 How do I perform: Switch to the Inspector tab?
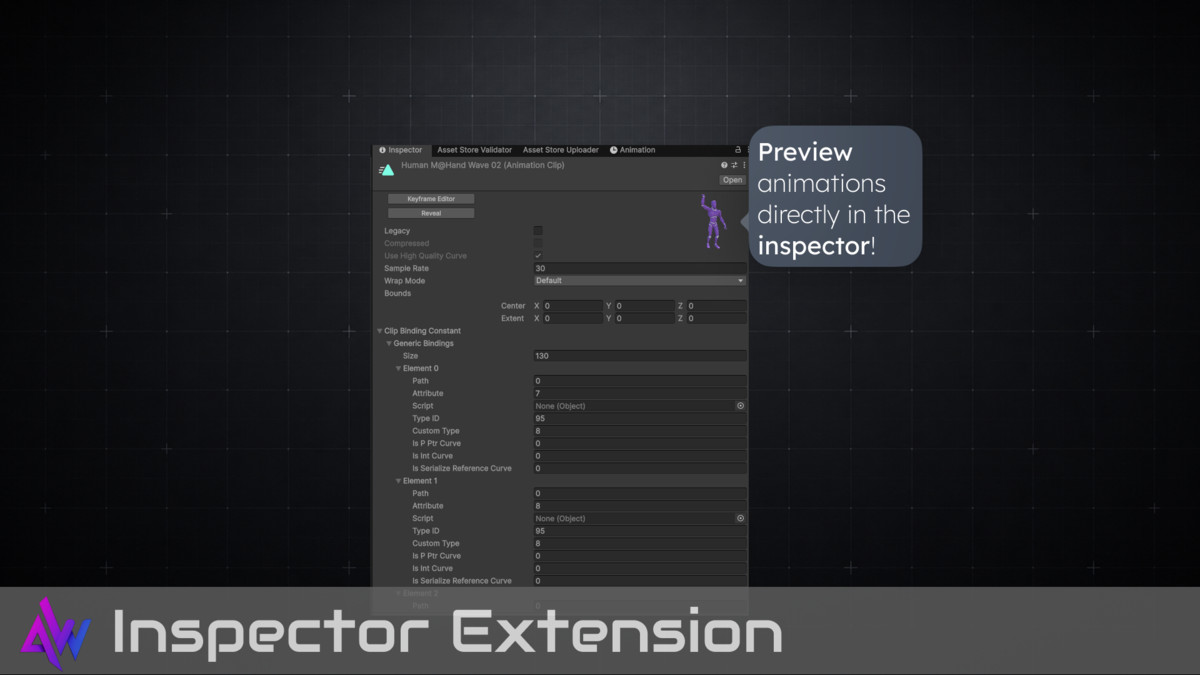tap(401, 150)
